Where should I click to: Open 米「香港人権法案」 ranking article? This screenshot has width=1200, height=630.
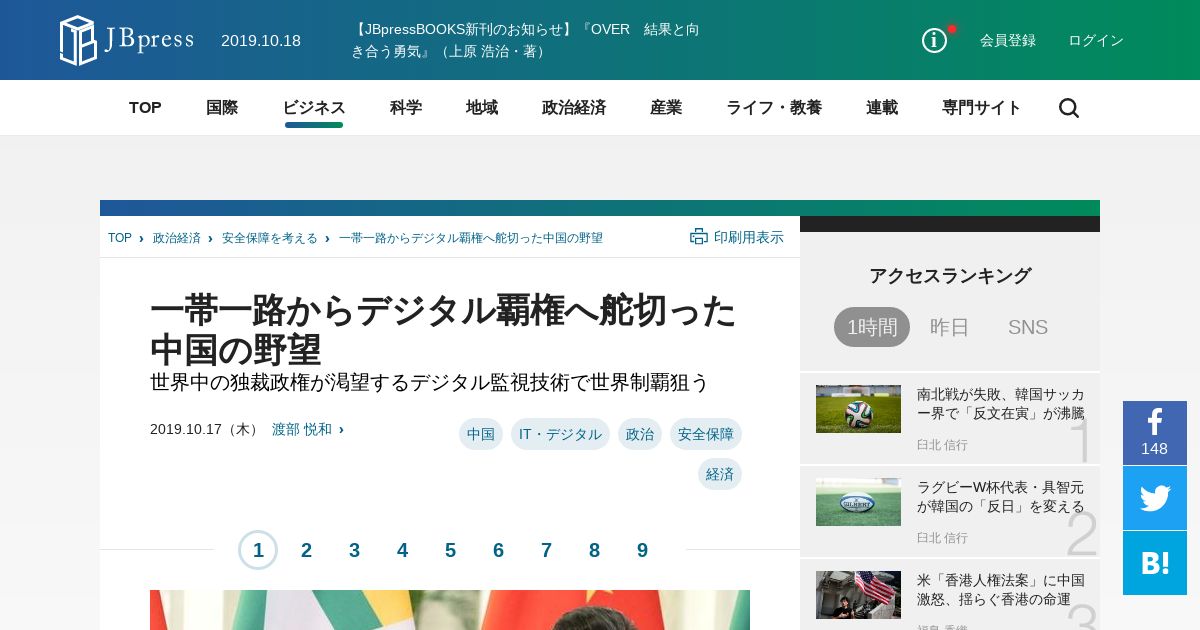[1001, 589]
